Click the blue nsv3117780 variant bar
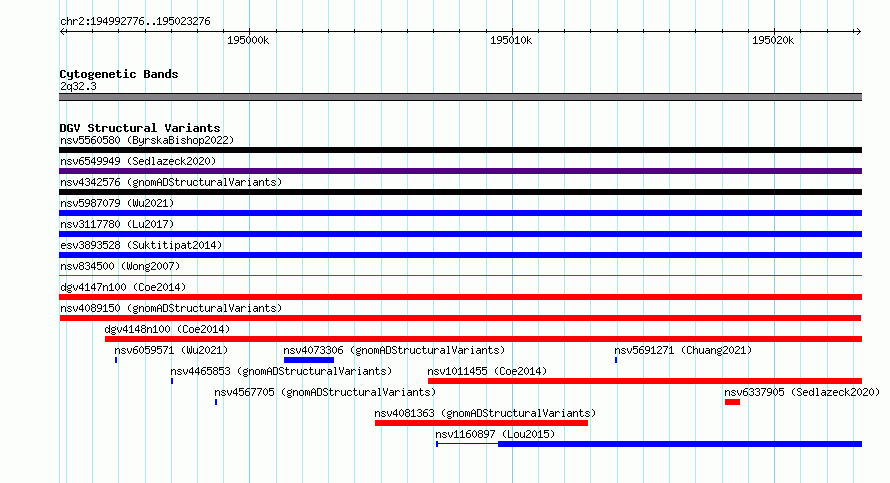 pyautogui.click(x=460, y=234)
